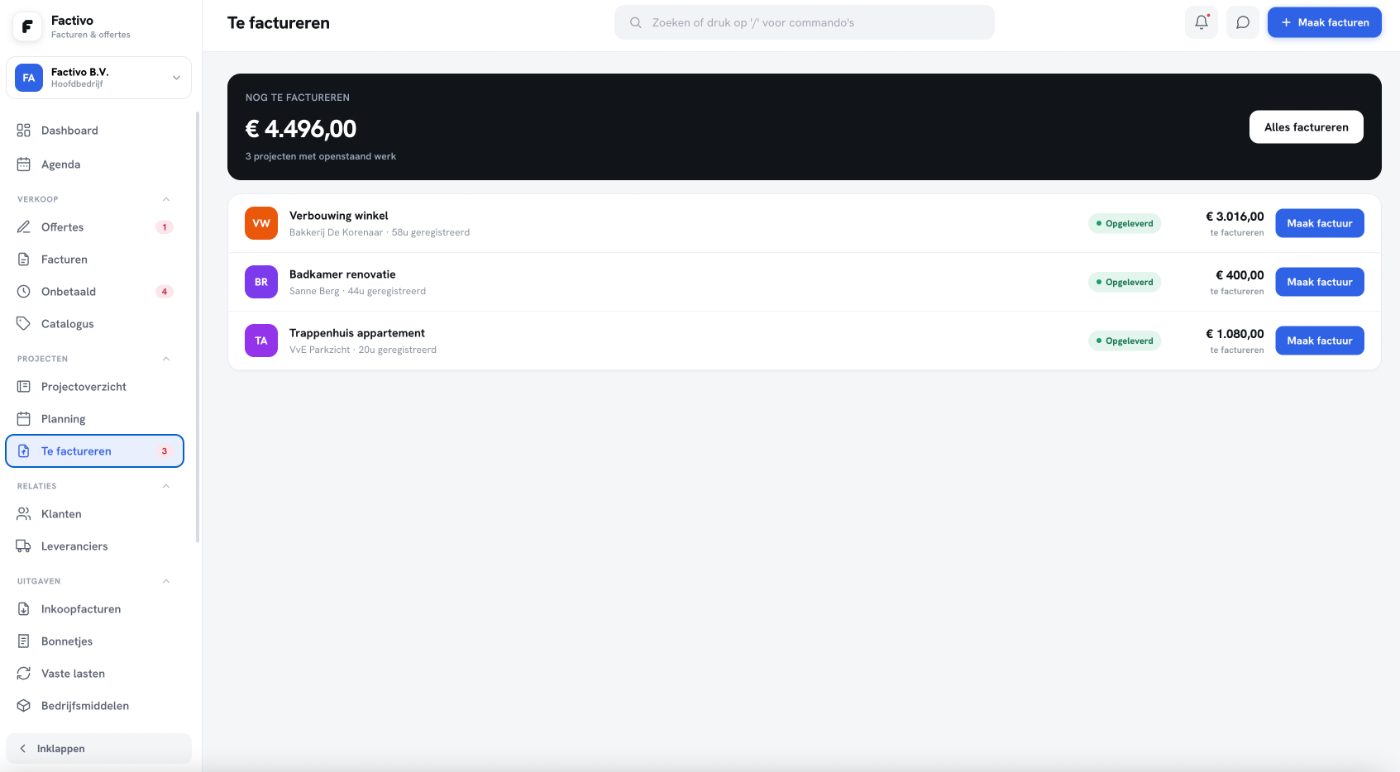Screen dimensions: 1400x772
Task: Go to Dashboard
Action: pyautogui.click(x=95, y=130)
